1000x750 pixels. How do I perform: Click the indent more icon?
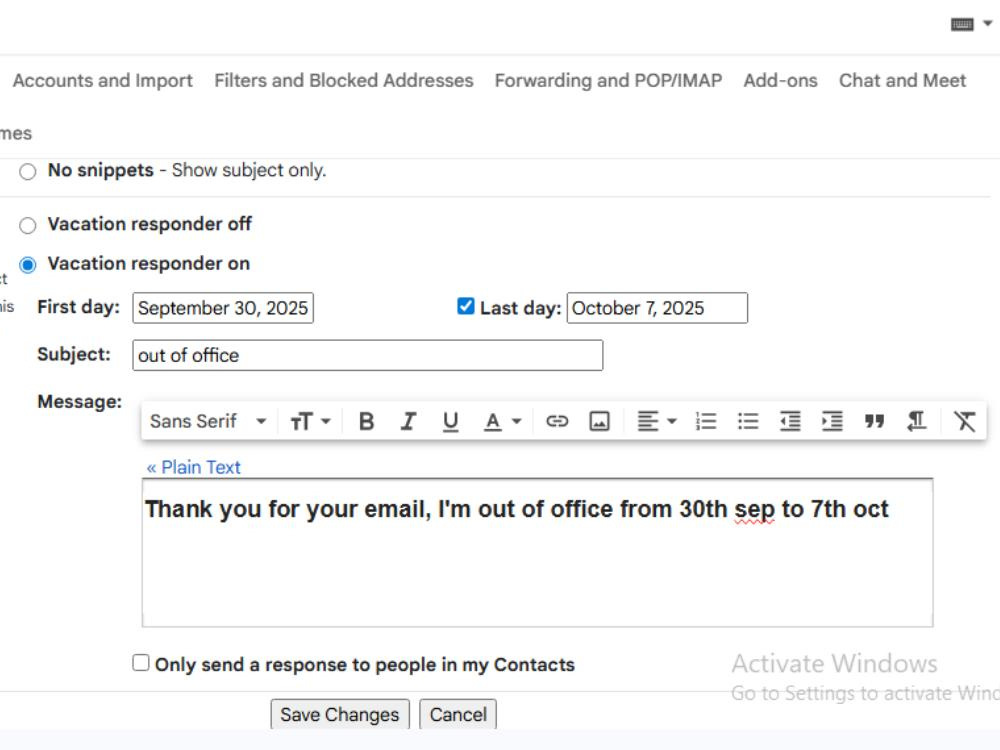point(832,422)
